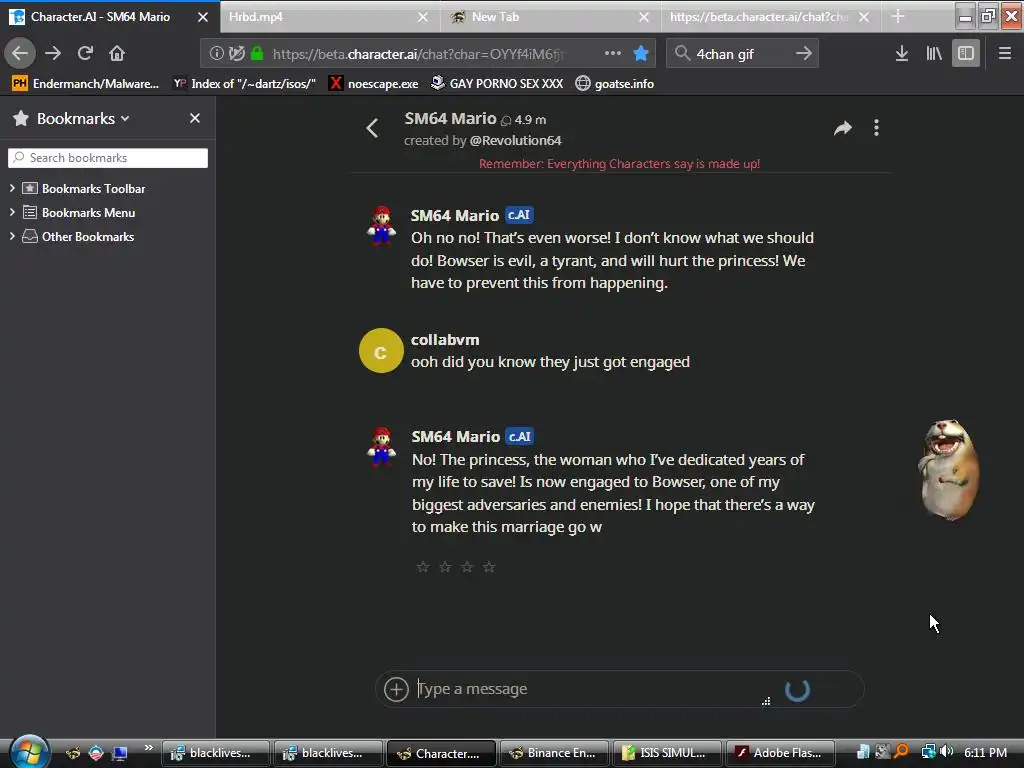Screen dimensions: 1024x768
Task: Show site information icon in address bar
Action: 216,54
